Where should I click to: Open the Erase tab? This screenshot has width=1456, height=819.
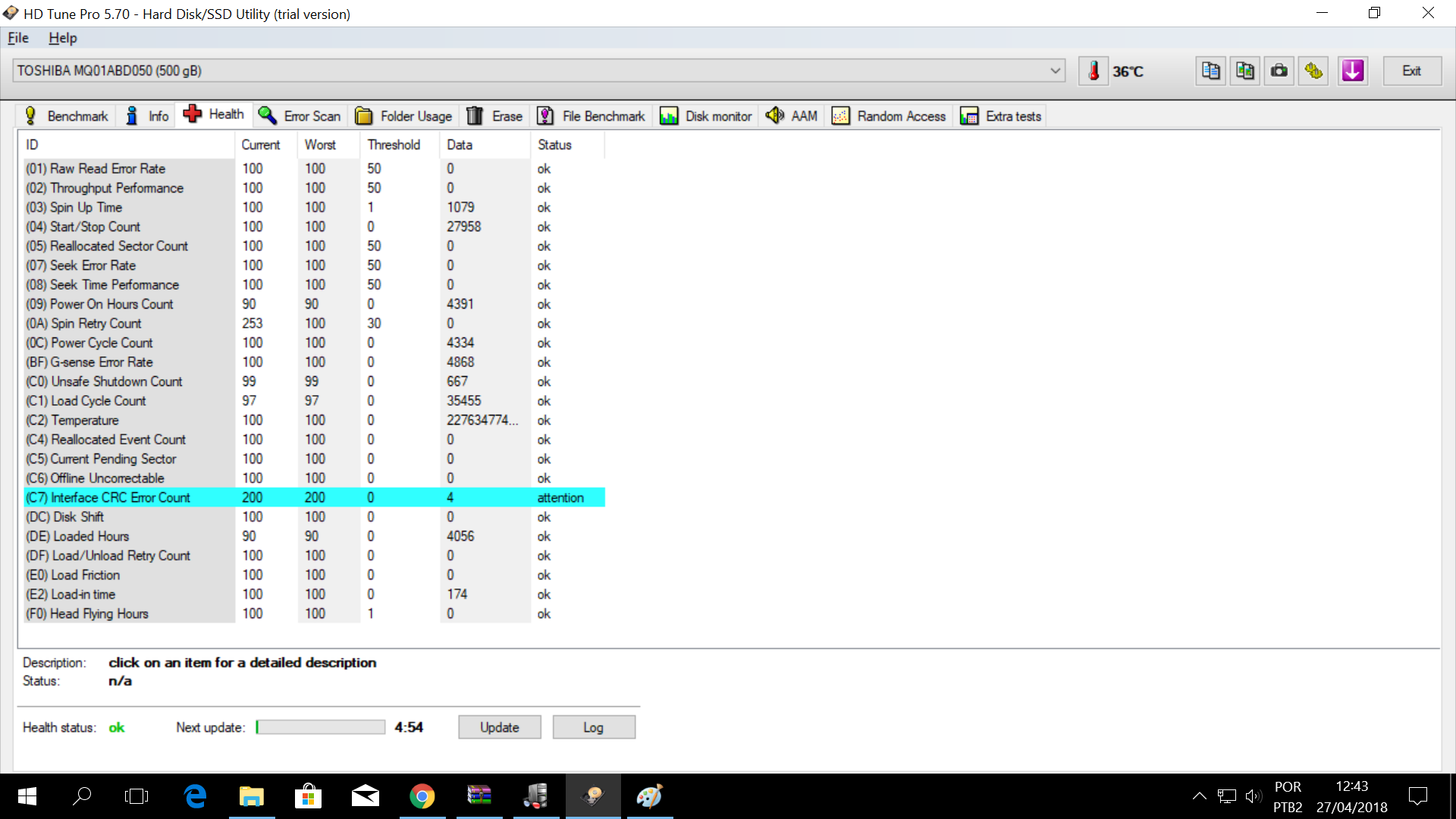click(494, 116)
